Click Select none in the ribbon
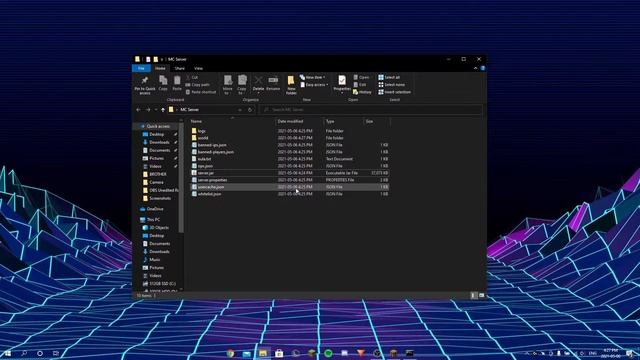This screenshot has height=360, width=640. (392, 84)
